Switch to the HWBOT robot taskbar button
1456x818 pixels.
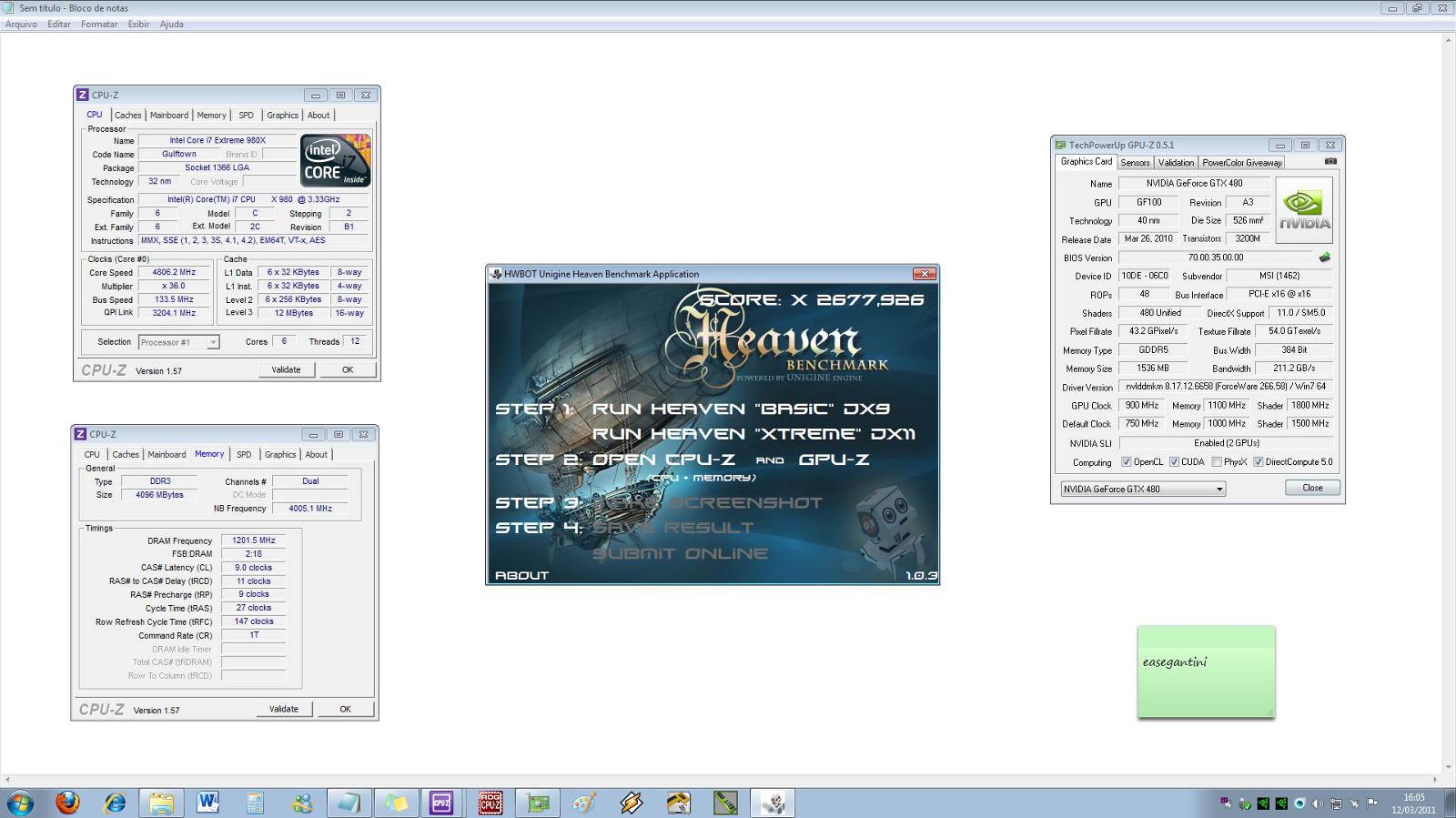click(773, 803)
